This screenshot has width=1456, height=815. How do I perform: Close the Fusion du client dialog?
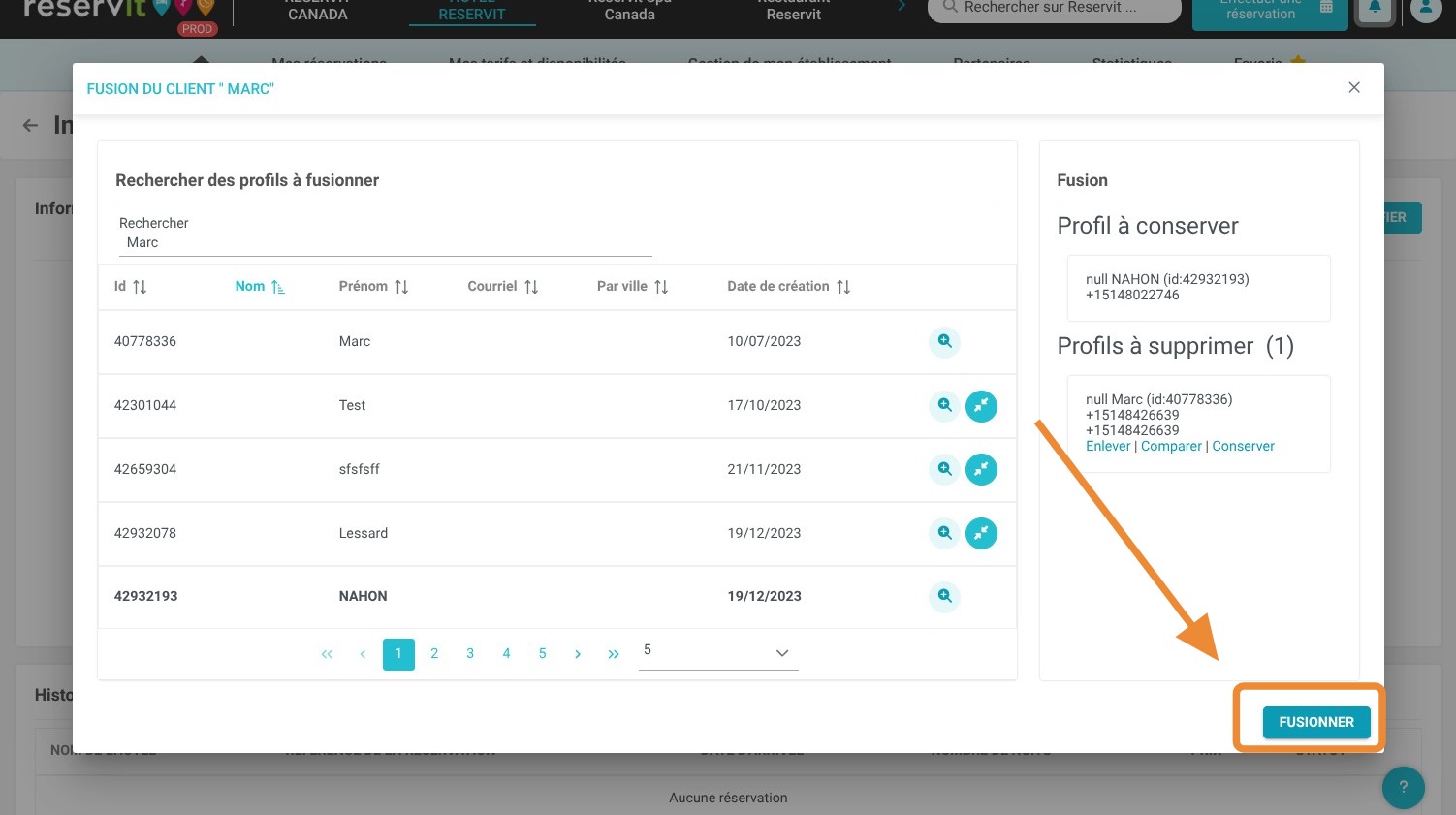click(x=1354, y=87)
